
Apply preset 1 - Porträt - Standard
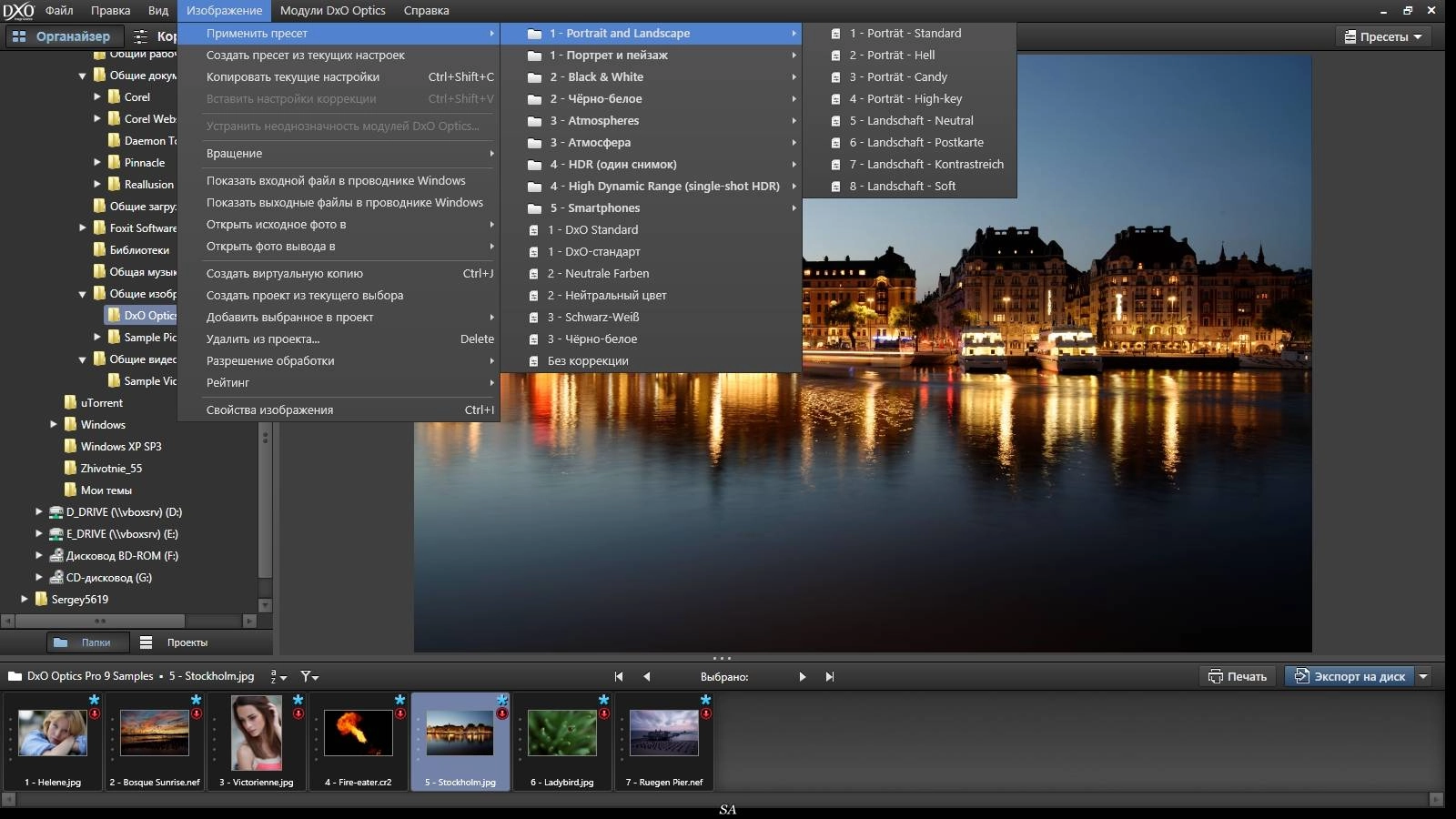(909, 33)
